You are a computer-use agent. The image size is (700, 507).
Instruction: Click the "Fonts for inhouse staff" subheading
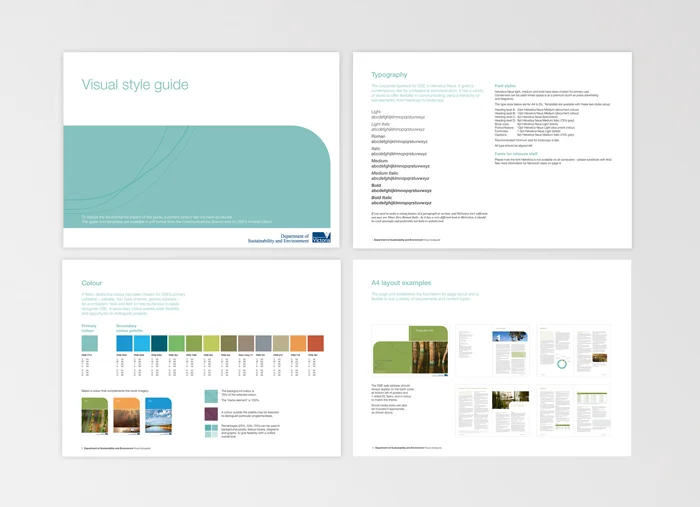coord(516,154)
